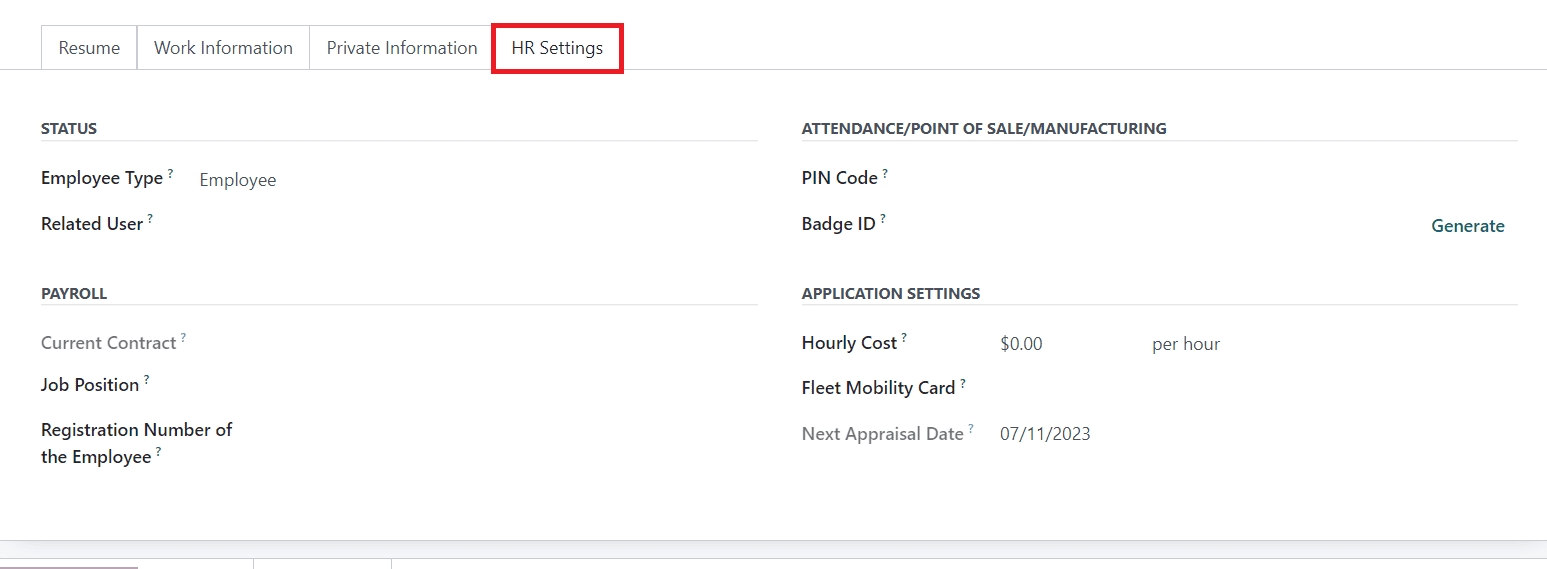Click help tooltip icon beside PIN Code
This screenshot has height=569, width=1547.
(885, 173)
